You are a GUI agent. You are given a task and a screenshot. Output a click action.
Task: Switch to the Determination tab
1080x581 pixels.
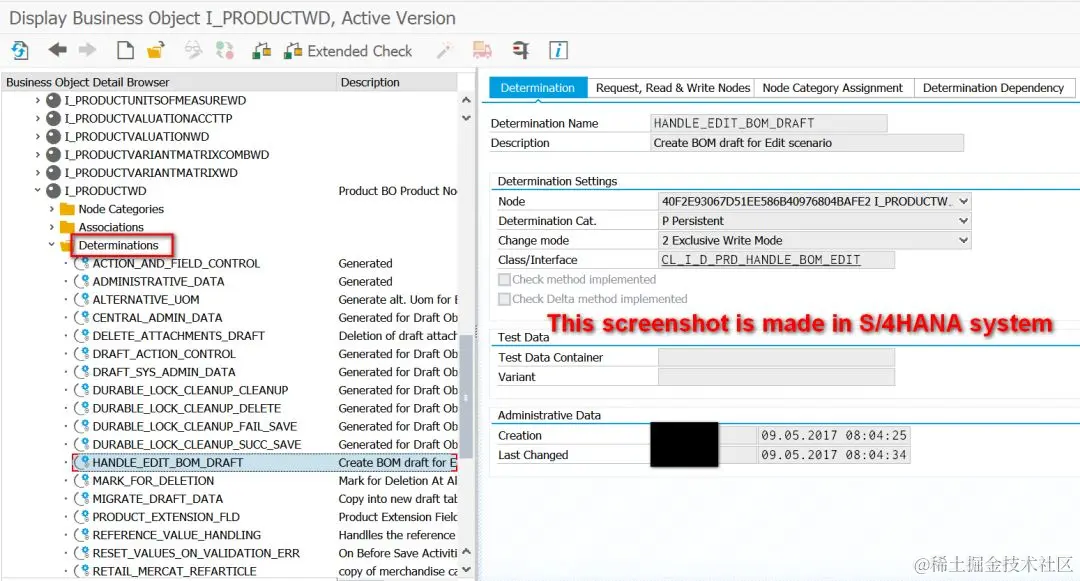(x=538, y=88)
